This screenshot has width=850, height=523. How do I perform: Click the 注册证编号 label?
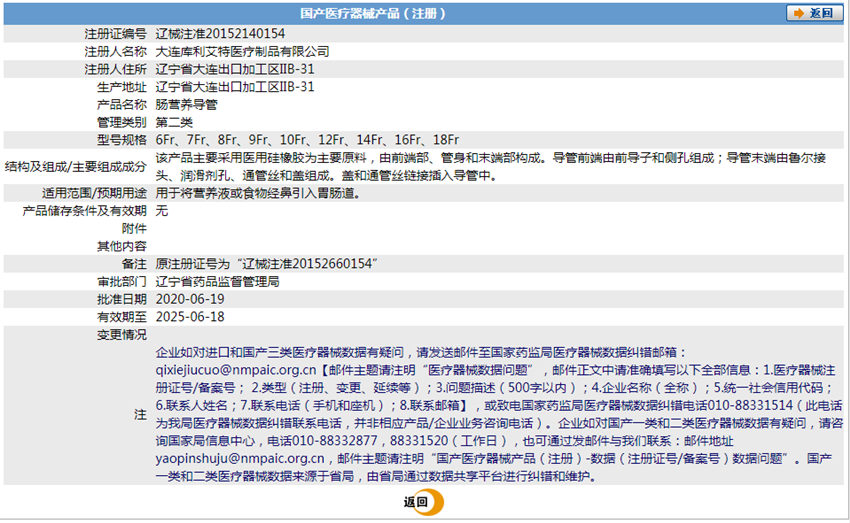[x=115, y=34]
